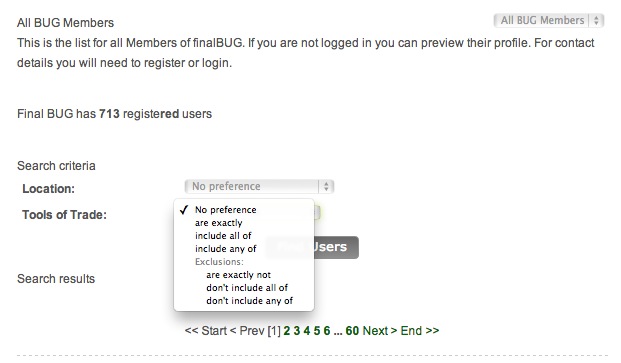This screenshot has height=363, width=621.
Task: Click the Next > pagination link
Action: click(380, 331)
